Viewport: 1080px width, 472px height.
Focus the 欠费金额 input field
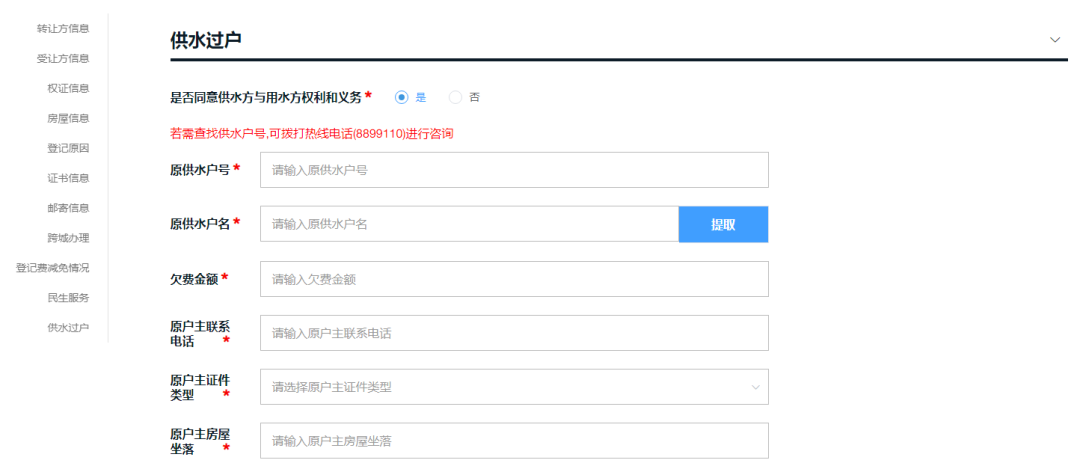(514, 279)
